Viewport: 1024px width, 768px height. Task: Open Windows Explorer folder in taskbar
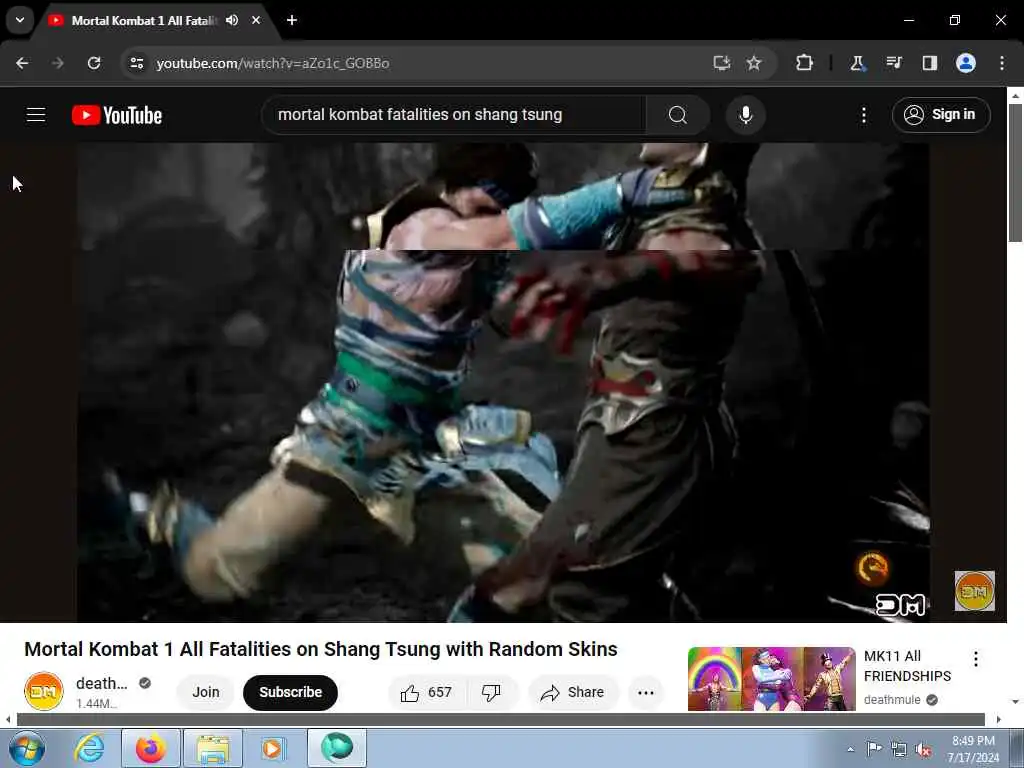pos(213,748)
